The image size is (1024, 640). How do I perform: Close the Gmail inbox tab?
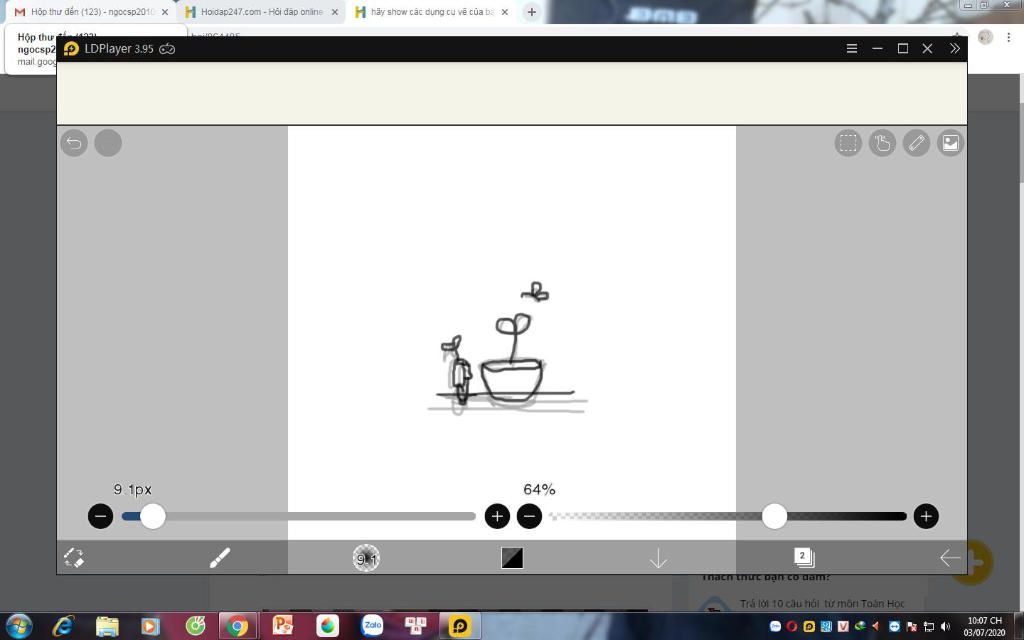(165, 12)
